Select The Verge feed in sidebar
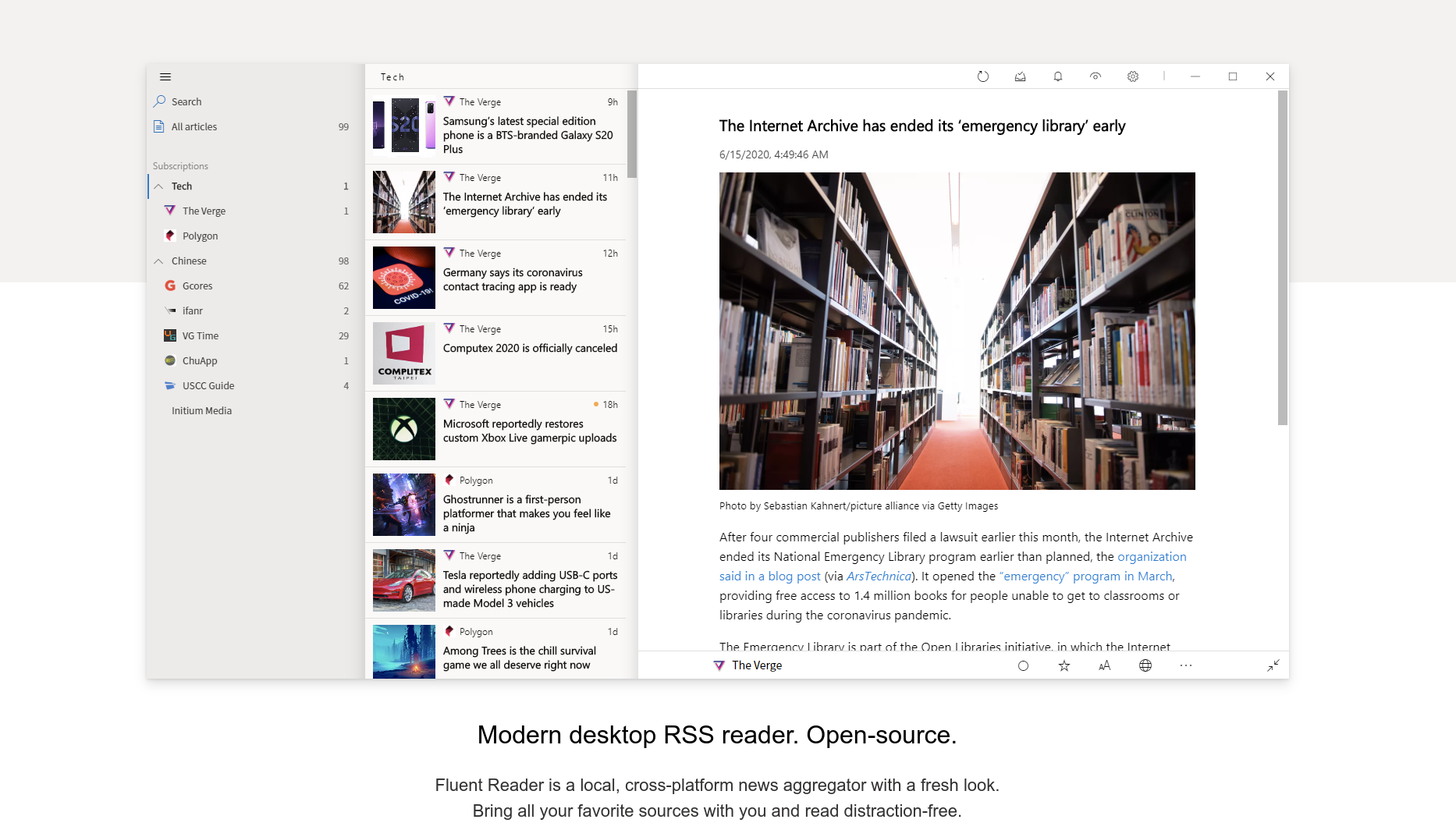This screenshot has width=1456, height=830. click(255, 211)
